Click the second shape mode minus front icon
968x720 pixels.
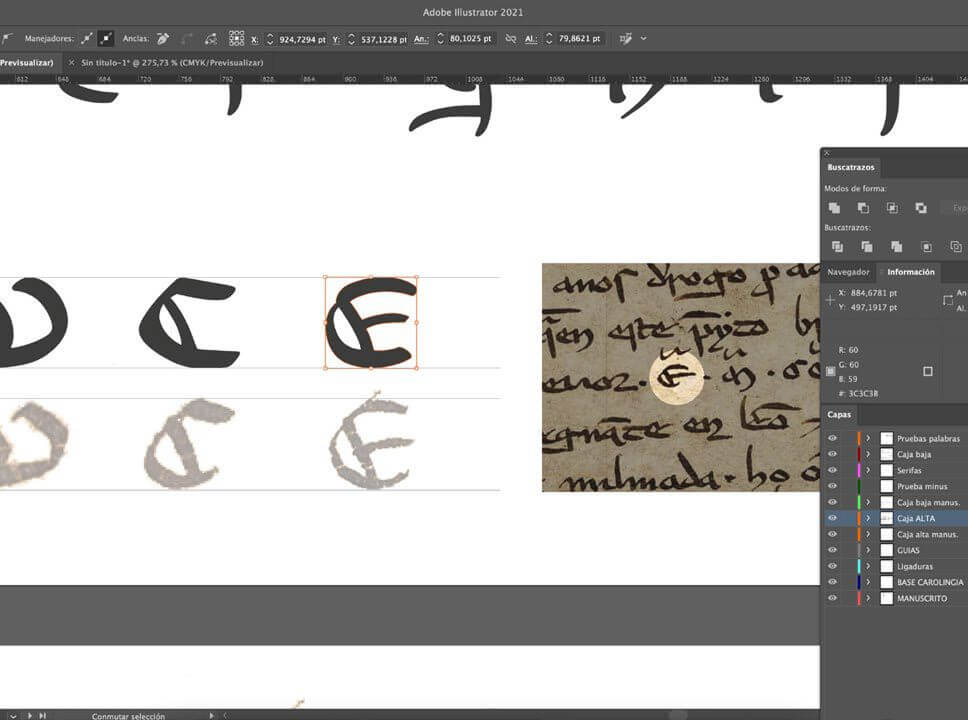(863, 208)
